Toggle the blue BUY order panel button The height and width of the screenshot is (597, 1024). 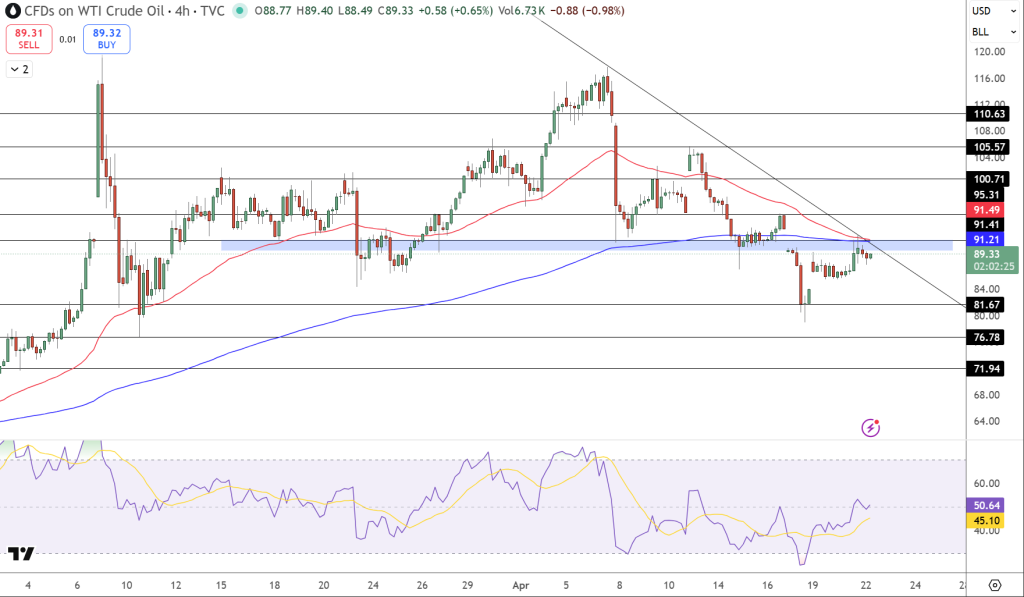(x=105, y=37)
